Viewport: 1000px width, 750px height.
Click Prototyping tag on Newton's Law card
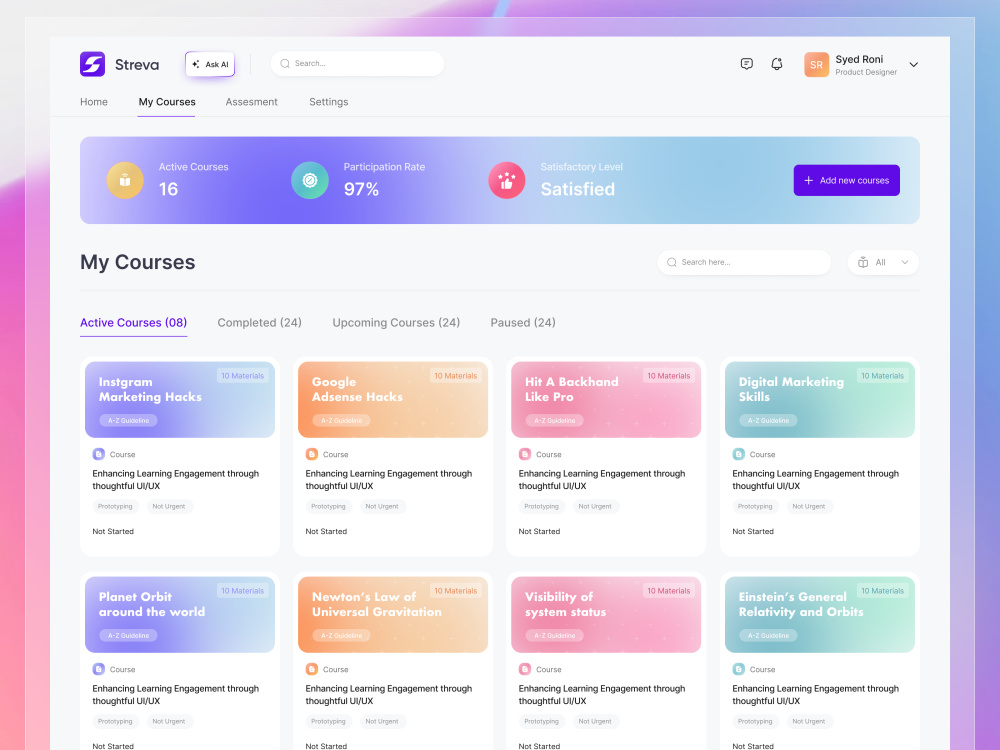328,721
